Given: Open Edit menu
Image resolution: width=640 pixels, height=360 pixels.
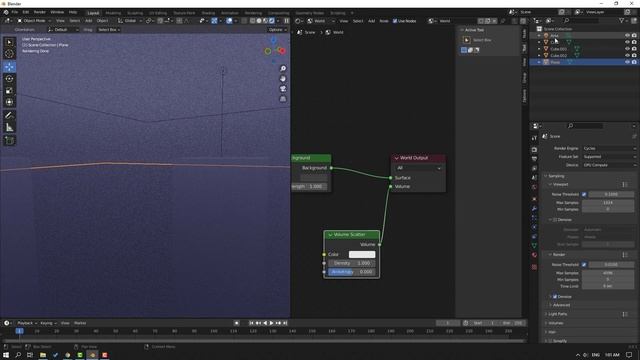Looking at the screenshot, I should 26,12.
